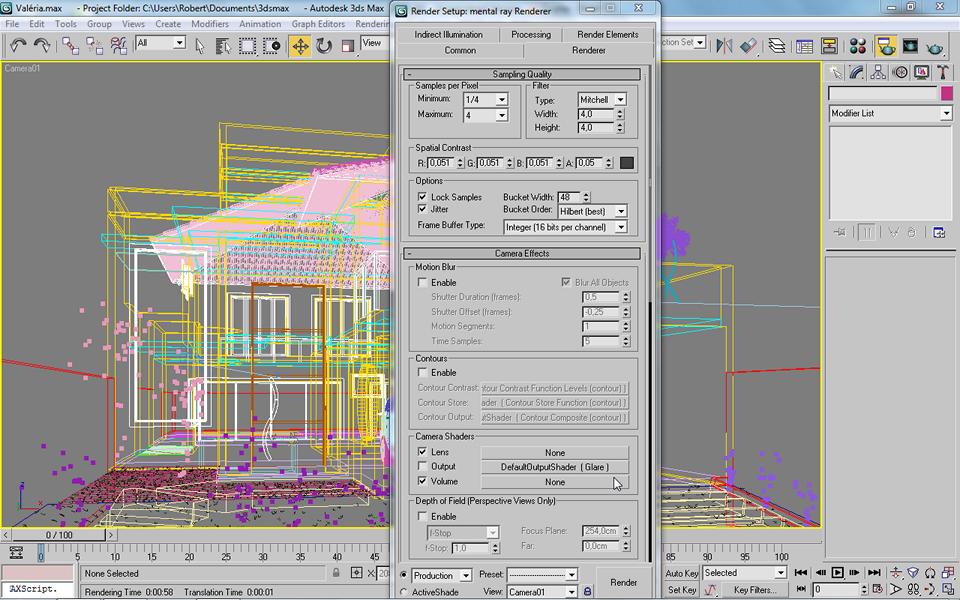Click the Render button
Viewport: 960px width, 600px height.
point(622,581)
